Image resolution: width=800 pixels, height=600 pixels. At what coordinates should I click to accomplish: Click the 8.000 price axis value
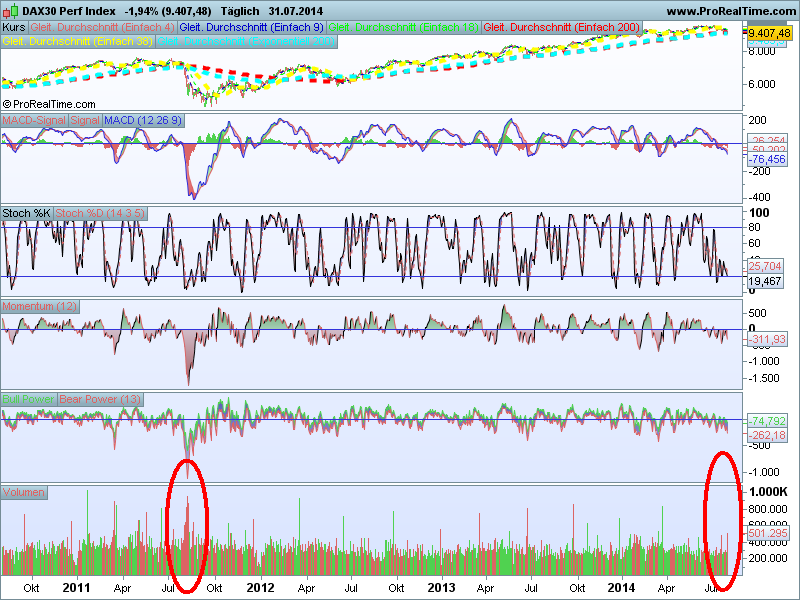(x=762, y=51)
